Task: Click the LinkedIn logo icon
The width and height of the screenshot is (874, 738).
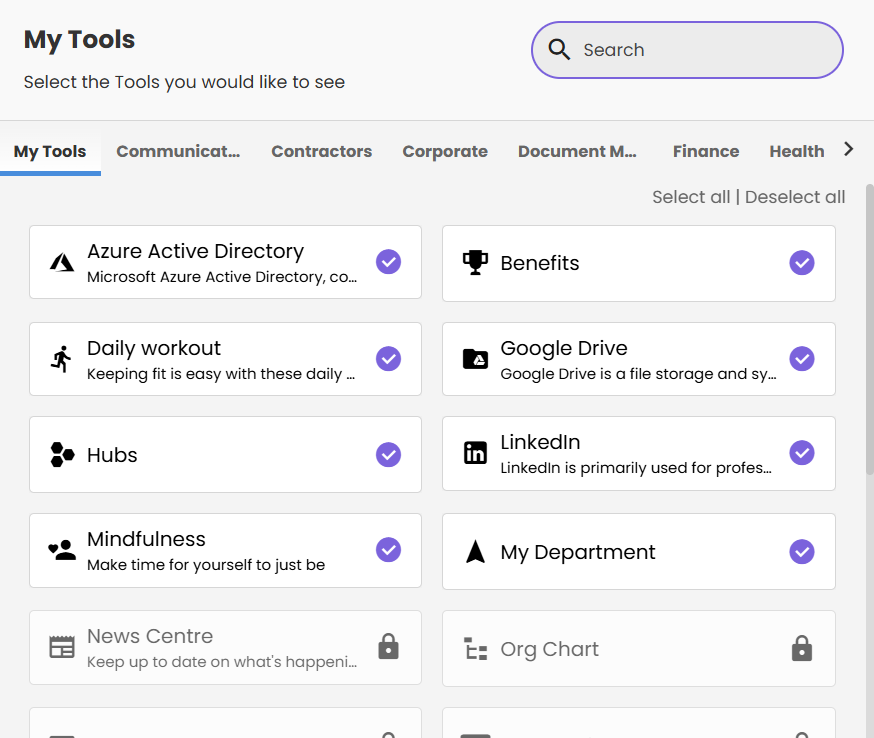Action: click(475, 453)
